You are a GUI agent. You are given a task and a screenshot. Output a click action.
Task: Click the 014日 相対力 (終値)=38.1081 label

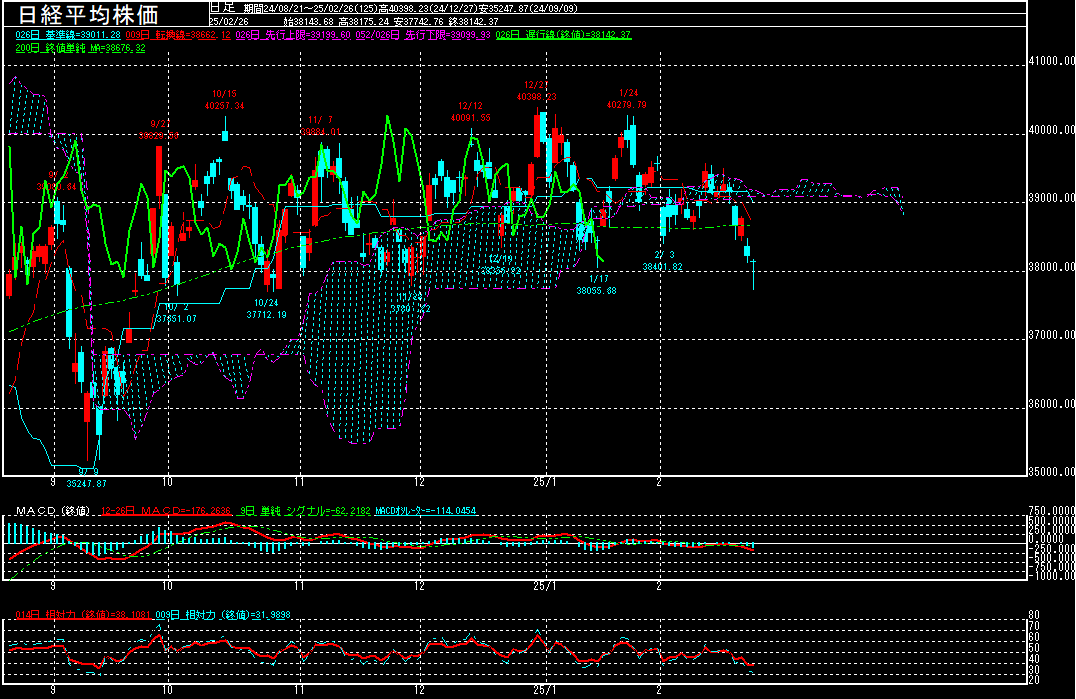click(83, 615)
